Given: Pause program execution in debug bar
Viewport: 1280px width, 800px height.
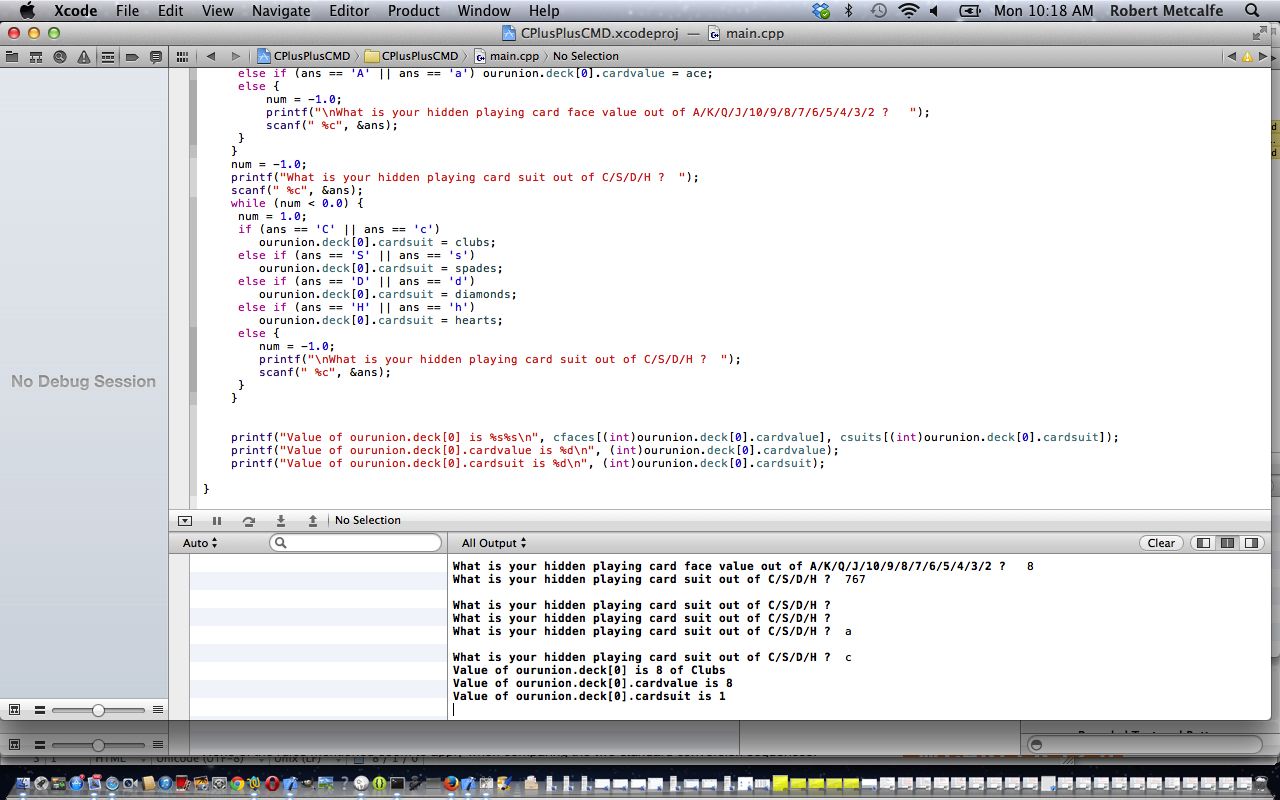Looking at the screenshot, I should (x=217, y=520).
